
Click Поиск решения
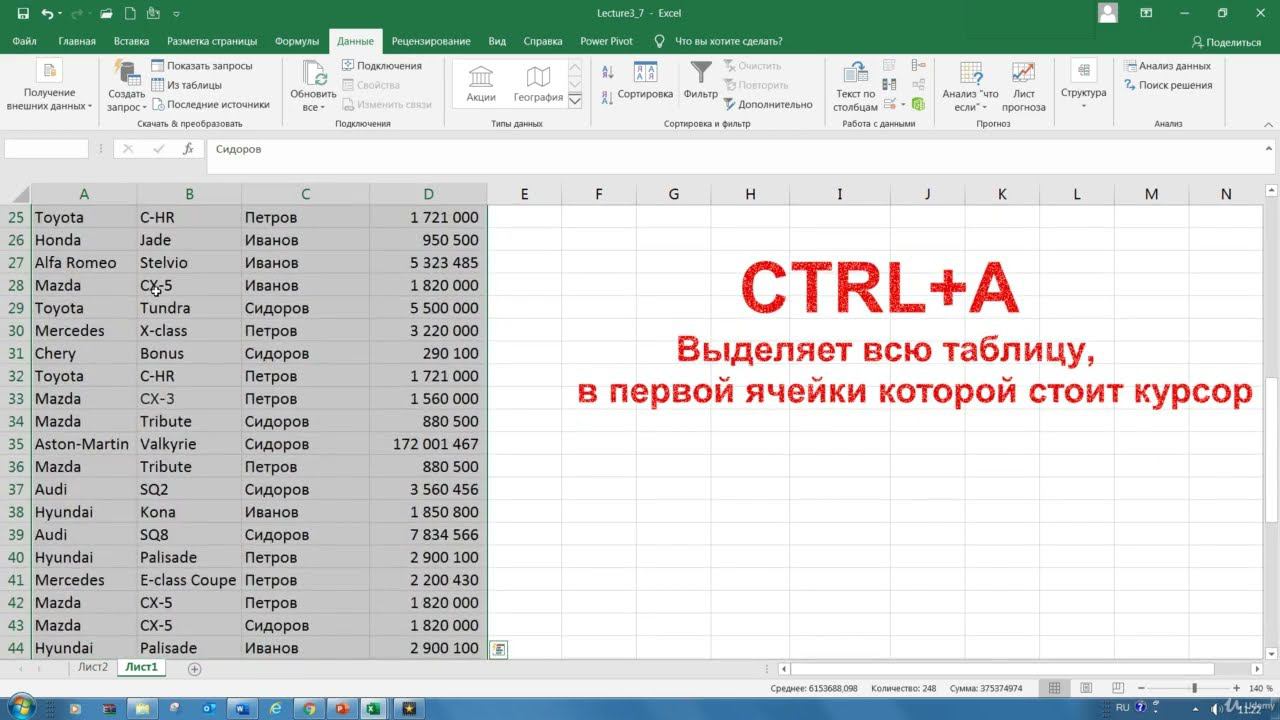tap(1166, 85)
